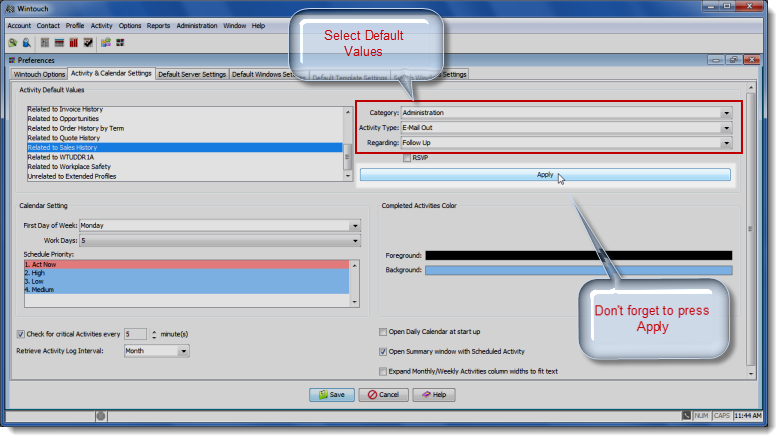Click the Preferences window title icon
The image size is (783, 442).
12,60
